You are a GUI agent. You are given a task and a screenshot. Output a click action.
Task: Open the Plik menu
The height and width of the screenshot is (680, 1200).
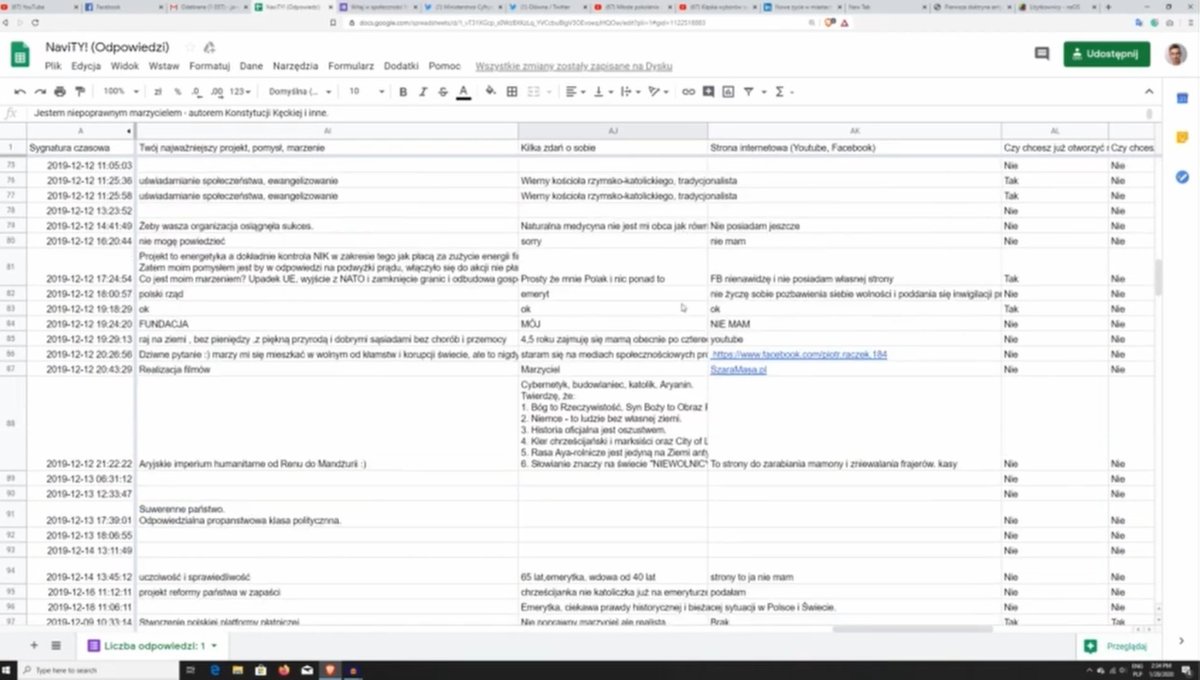53,66
